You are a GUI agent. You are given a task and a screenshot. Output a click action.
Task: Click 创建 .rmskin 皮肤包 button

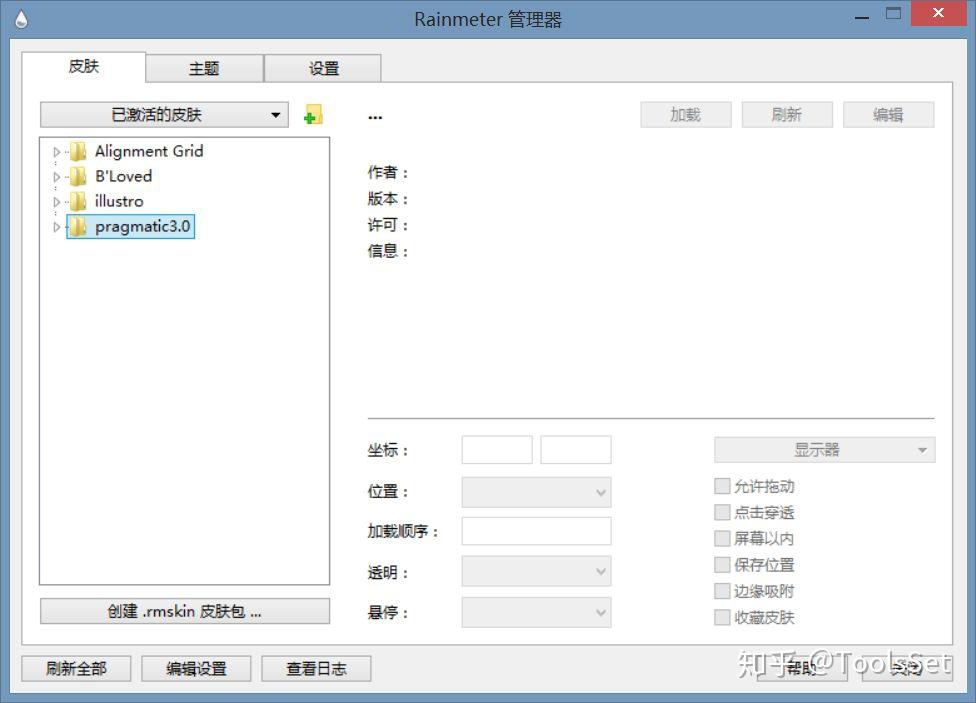[185, 611]
